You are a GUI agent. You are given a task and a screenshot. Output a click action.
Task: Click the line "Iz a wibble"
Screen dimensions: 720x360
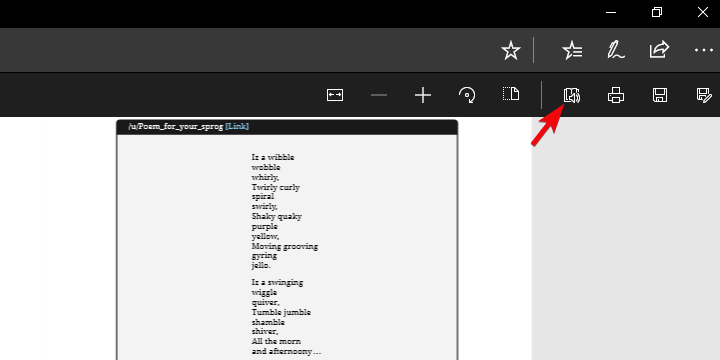(273, 157)
